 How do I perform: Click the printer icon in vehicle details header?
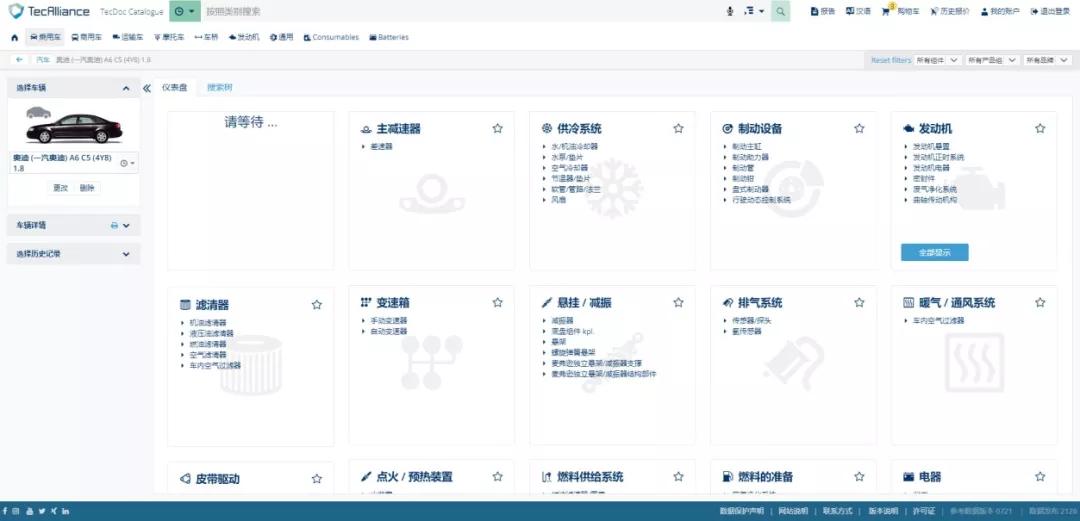pyautogui.click(x=114, y=225)
